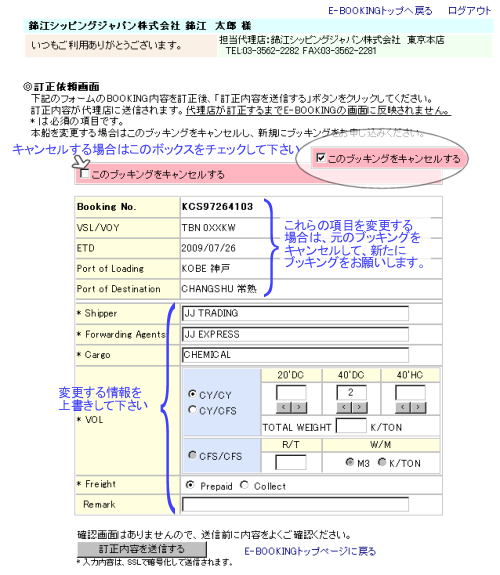The height and width of the screenshot is (575, 500).
Task: Focus the 40'DC quantity box showing 2
Action: click(x=351, y=393)
